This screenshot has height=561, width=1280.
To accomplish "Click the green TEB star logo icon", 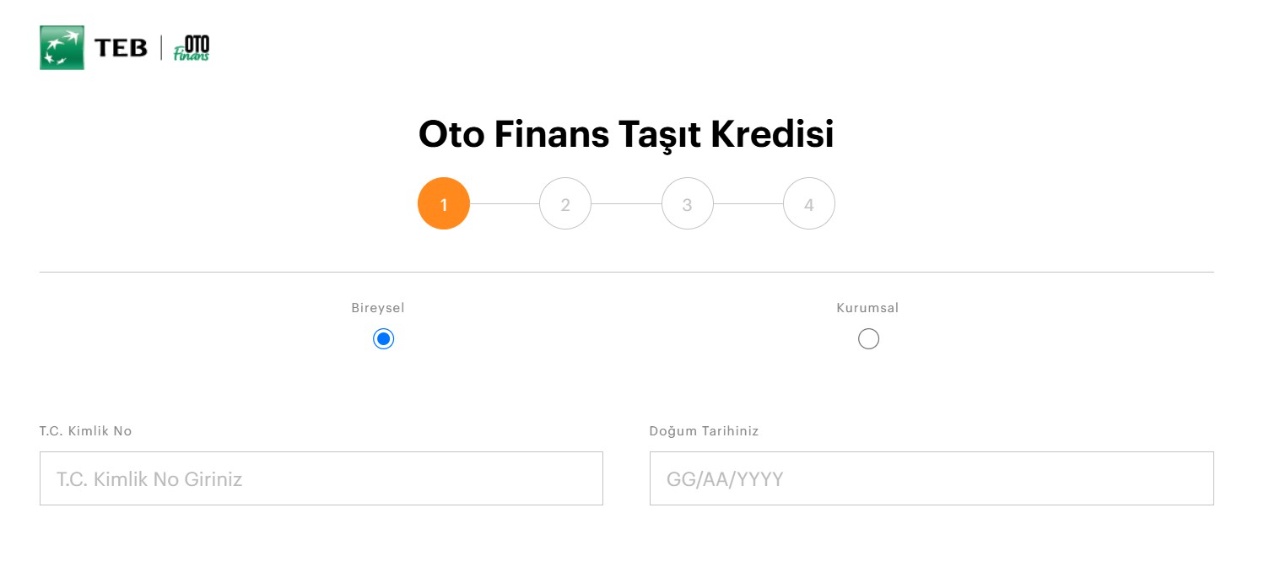I will 62,47.
